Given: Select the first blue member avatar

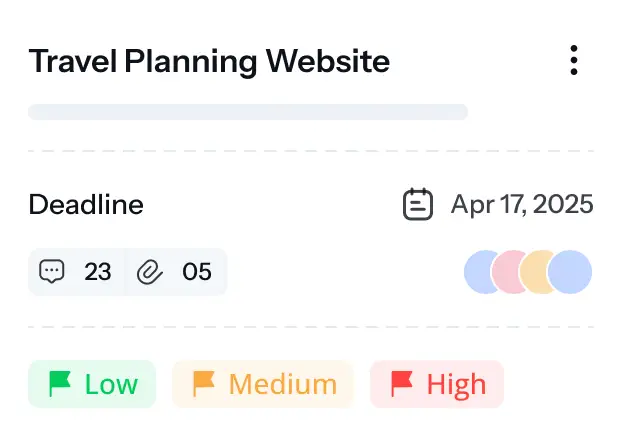Looking at the screenshot, I should (x=478, y=272).
